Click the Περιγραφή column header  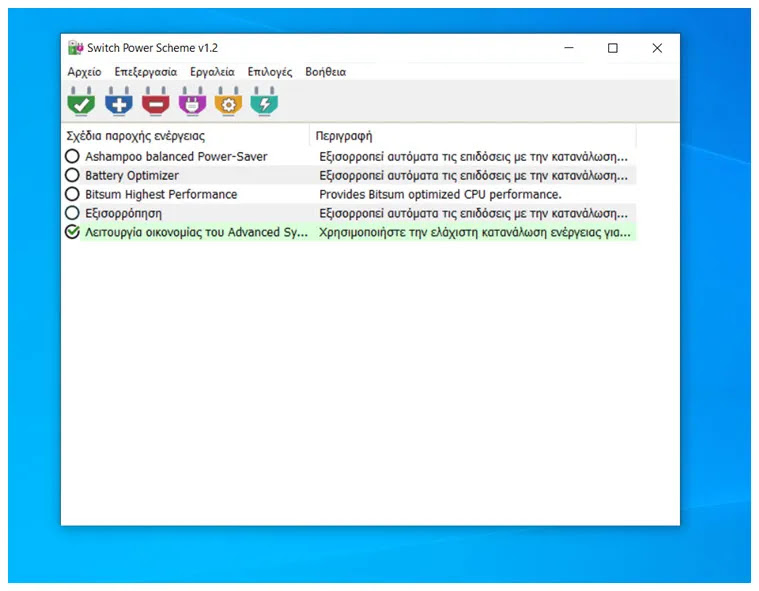[473, 136]
